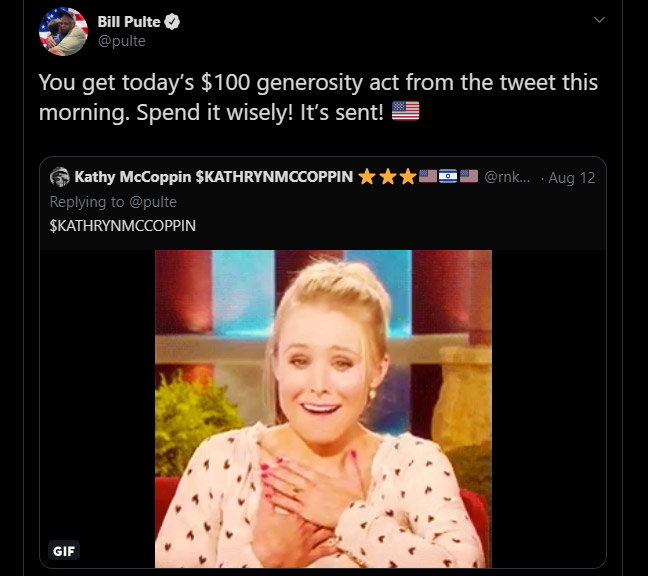Click the third gold star emoji in name
Image resolution: width=648 pixels, height=576 pixels.
408,177
